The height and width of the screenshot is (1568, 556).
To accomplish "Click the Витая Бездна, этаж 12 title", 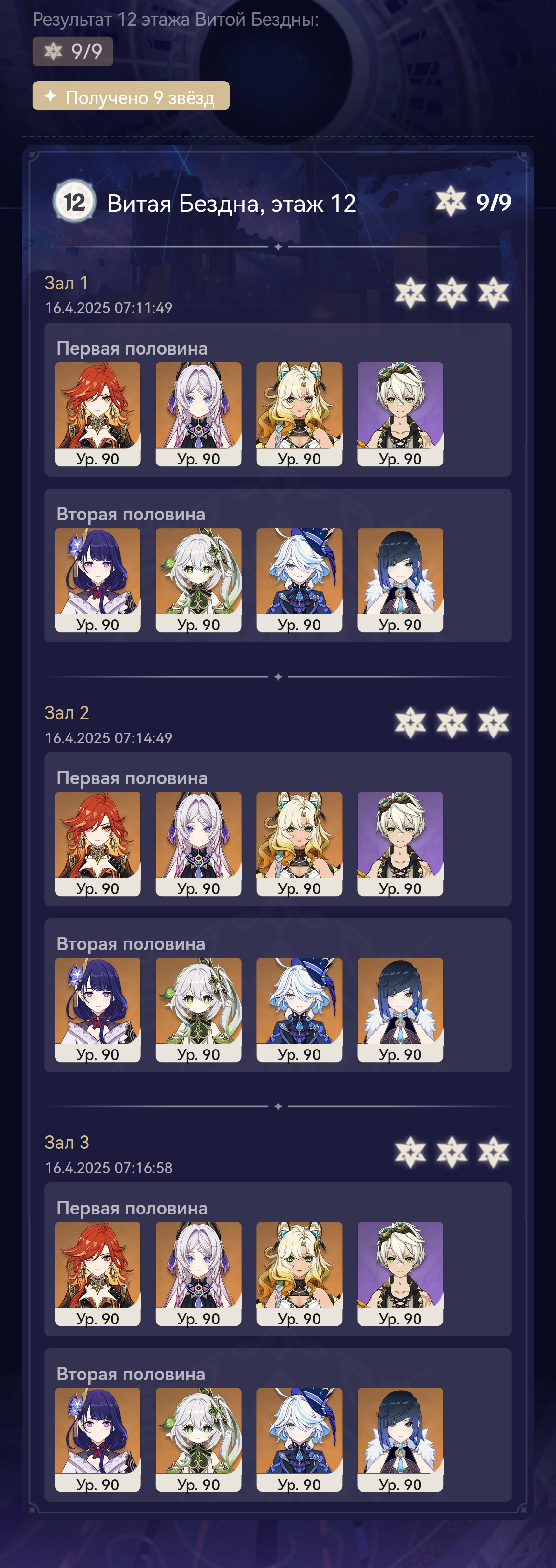I will coord(231,204).
